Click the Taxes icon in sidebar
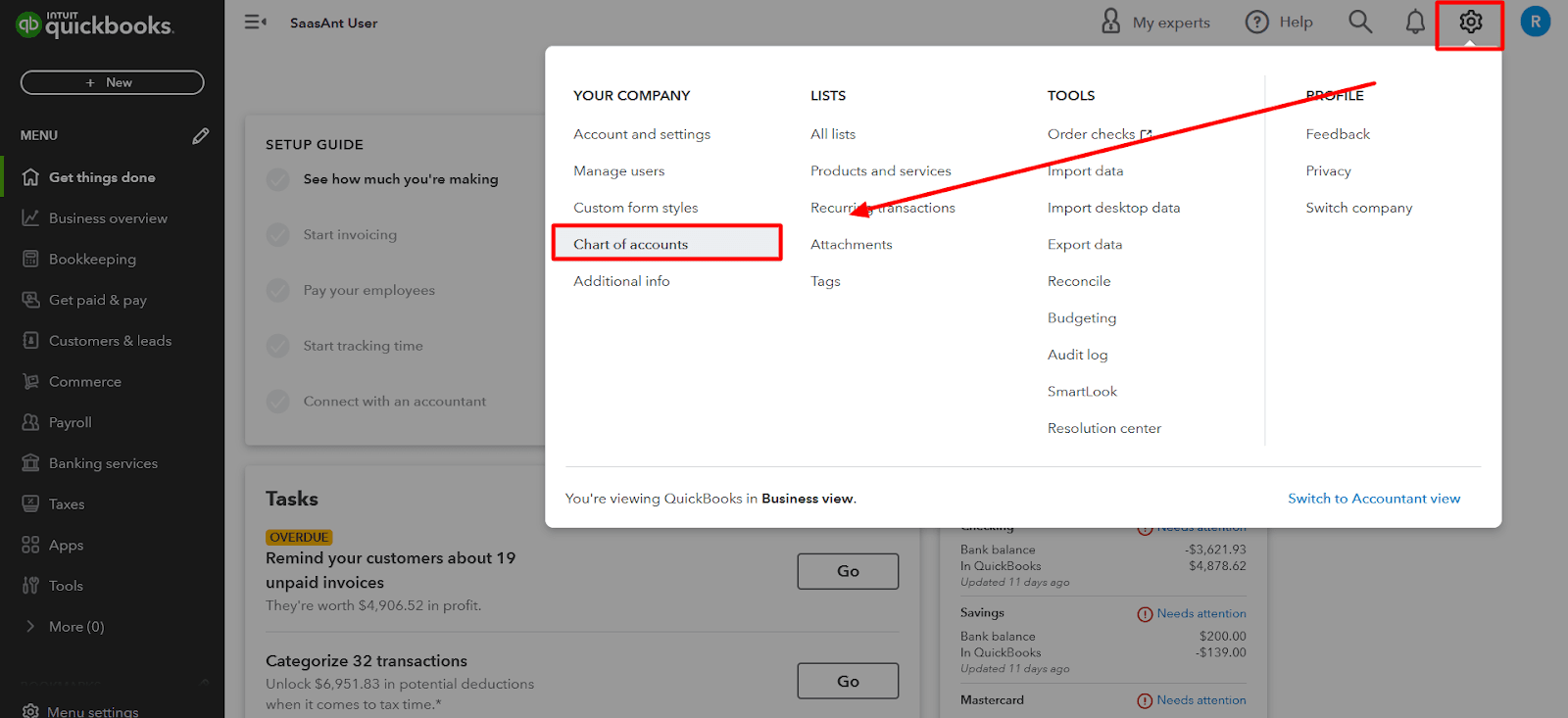1568x718 pixels. click(30, 503)
